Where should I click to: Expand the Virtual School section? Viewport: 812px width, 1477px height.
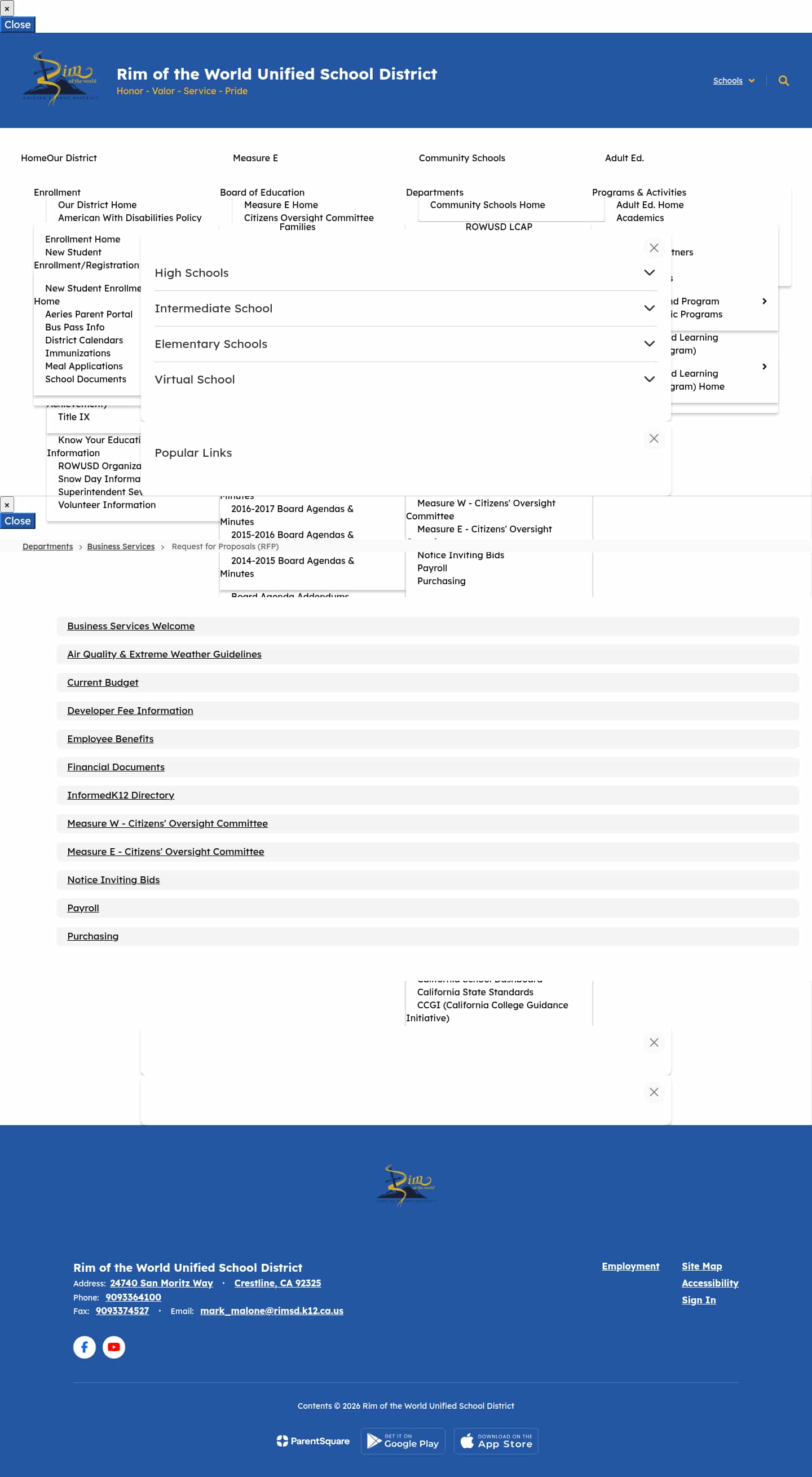point(406,380)
